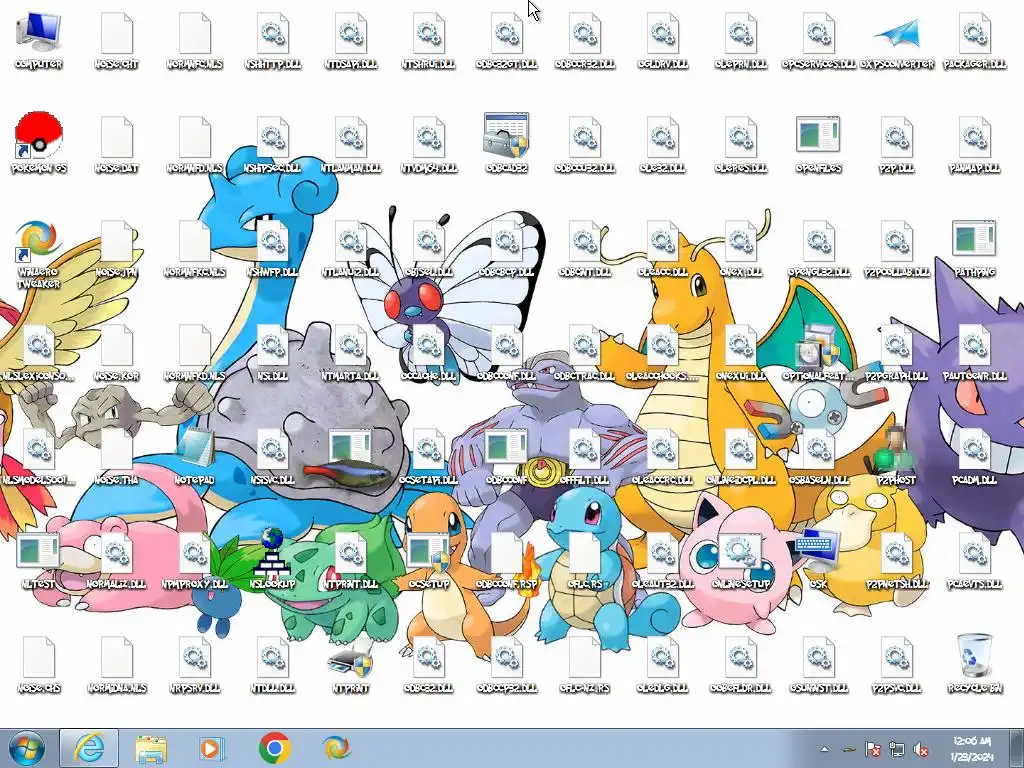Select the NLTEST program icon
The width and height of the screenshot is (1024, 768).
tap(39, 551)
